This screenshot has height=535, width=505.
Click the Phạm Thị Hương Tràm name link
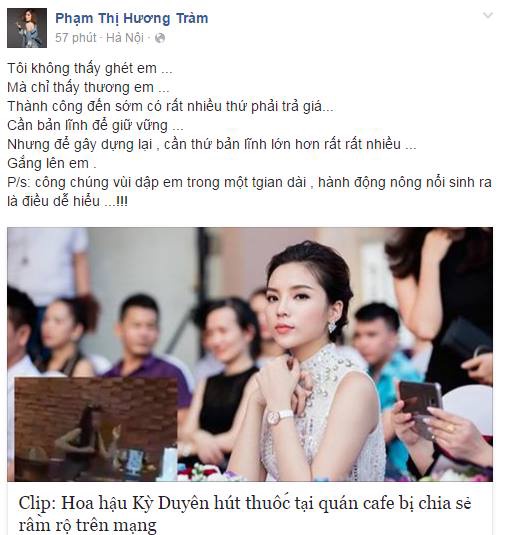[132, 18]
